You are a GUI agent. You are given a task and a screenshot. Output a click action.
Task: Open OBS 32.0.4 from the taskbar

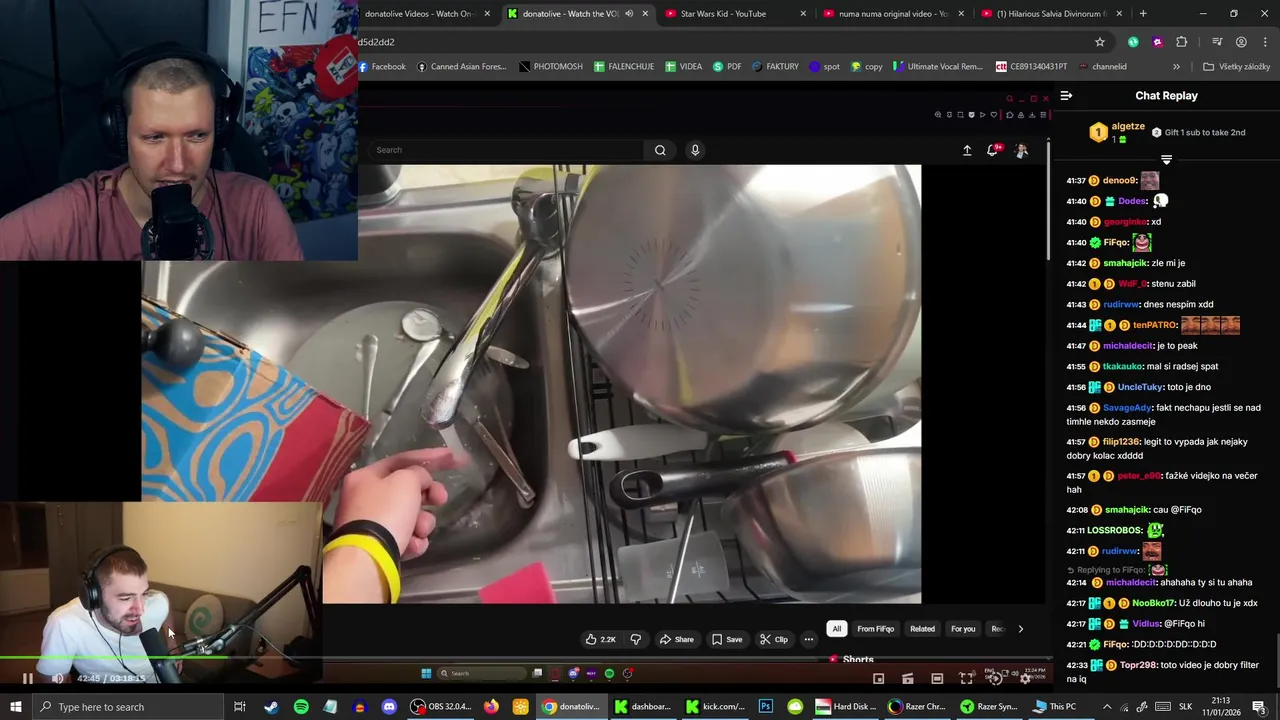point(441,707)
